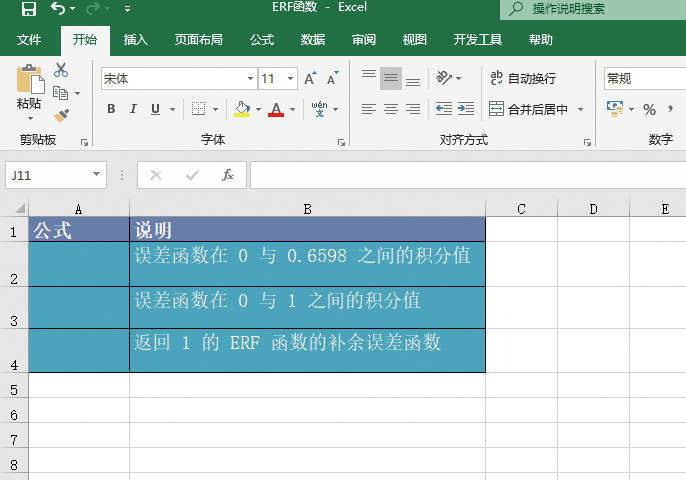Open the font name dropdown (宋体)
Screen dimensions: 686x480
250,78
